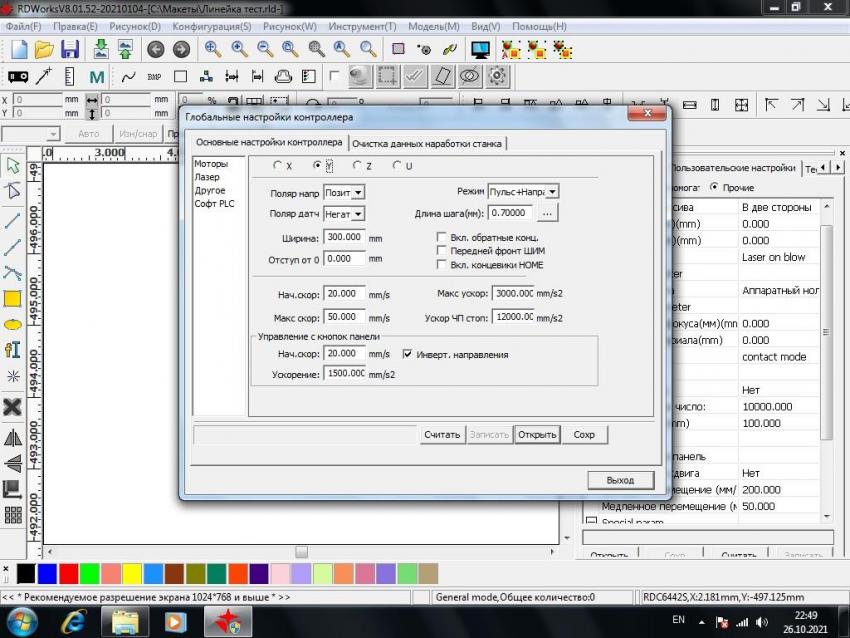850x638 pixels.
Task: Expand the 'Поляр датч' dropdown
Action: point(358,213)
